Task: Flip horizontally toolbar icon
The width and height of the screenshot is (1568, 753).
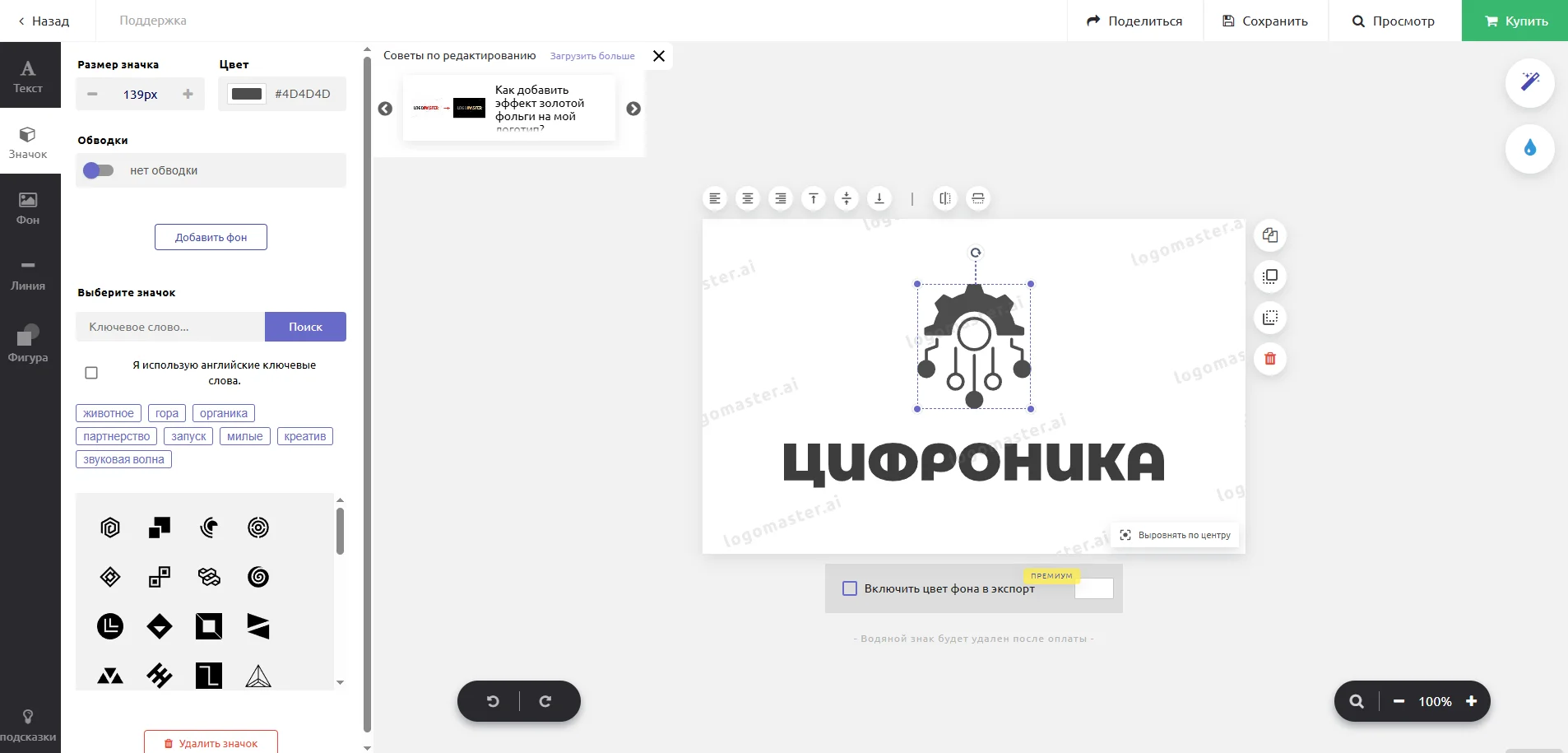Action: coord(945,198)
